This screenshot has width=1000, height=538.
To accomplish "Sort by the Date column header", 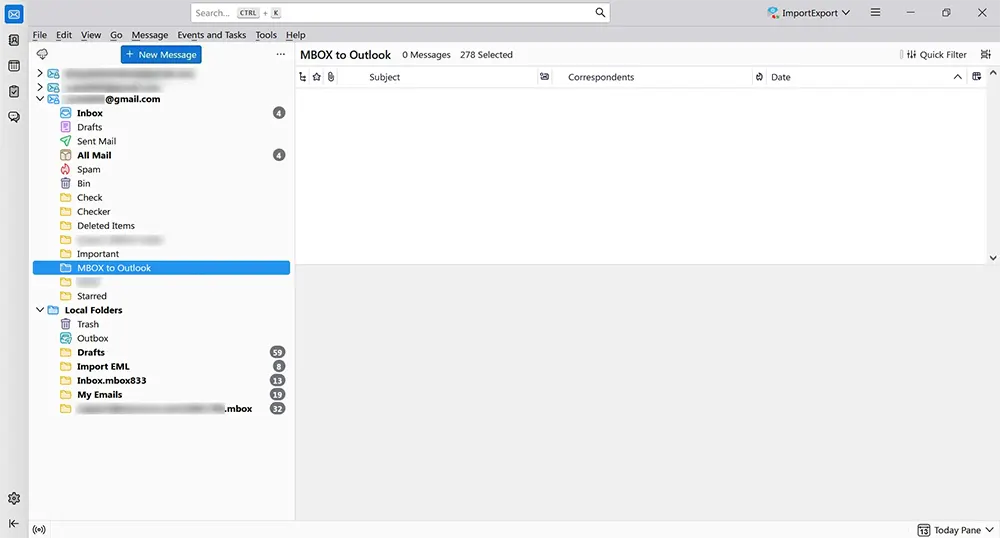I will (781, 77).
